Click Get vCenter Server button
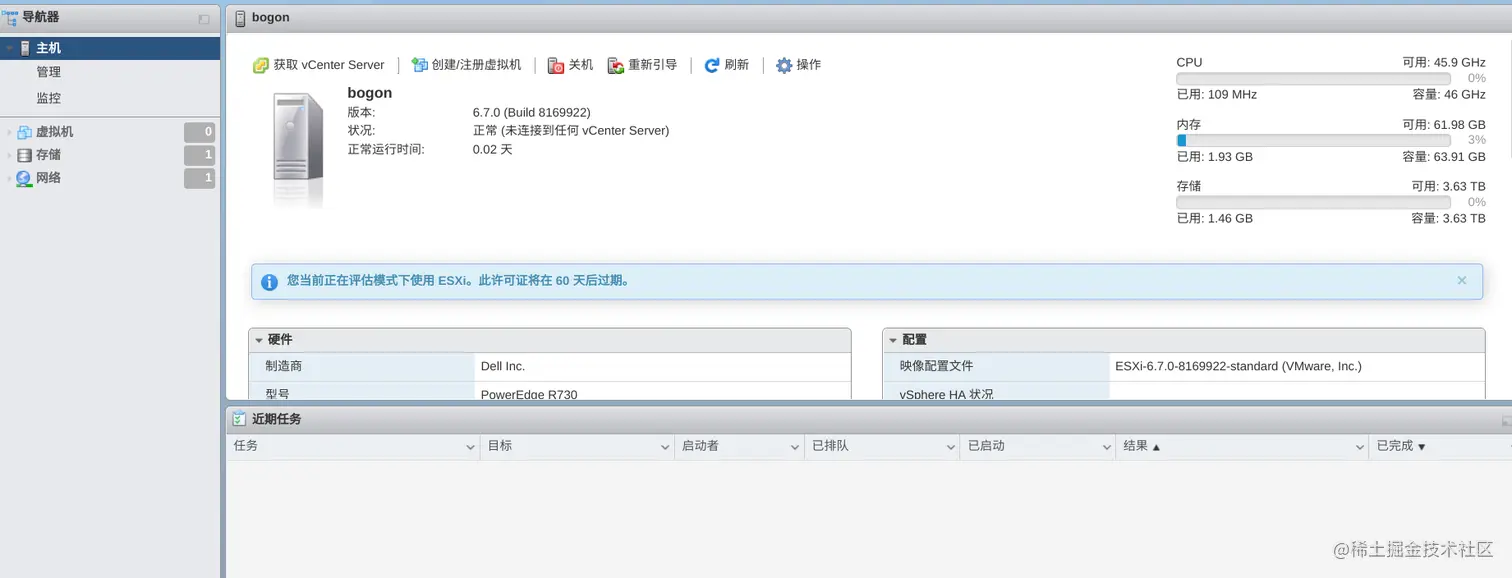Viewport: 1512px width, 578px height. click(319, 65)
